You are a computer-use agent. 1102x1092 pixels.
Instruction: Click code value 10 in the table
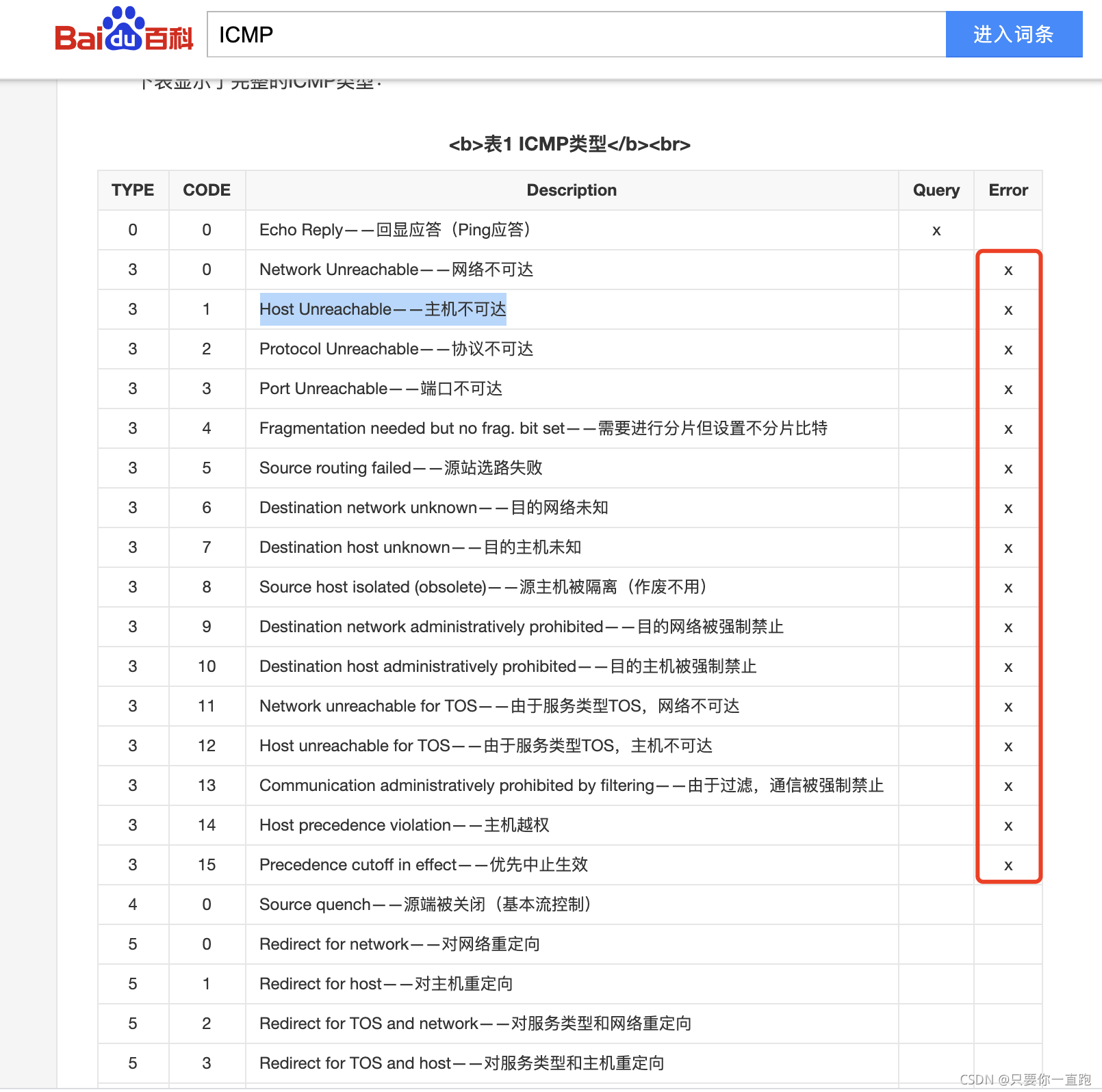207,666
